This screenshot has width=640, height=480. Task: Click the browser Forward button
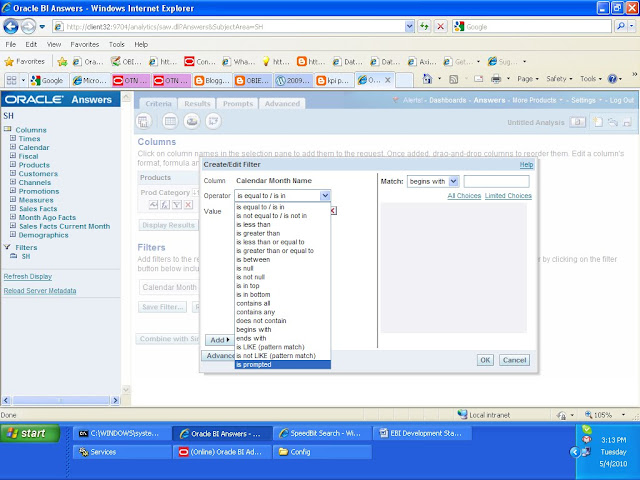pyautogui.click(x=28, y=27)
